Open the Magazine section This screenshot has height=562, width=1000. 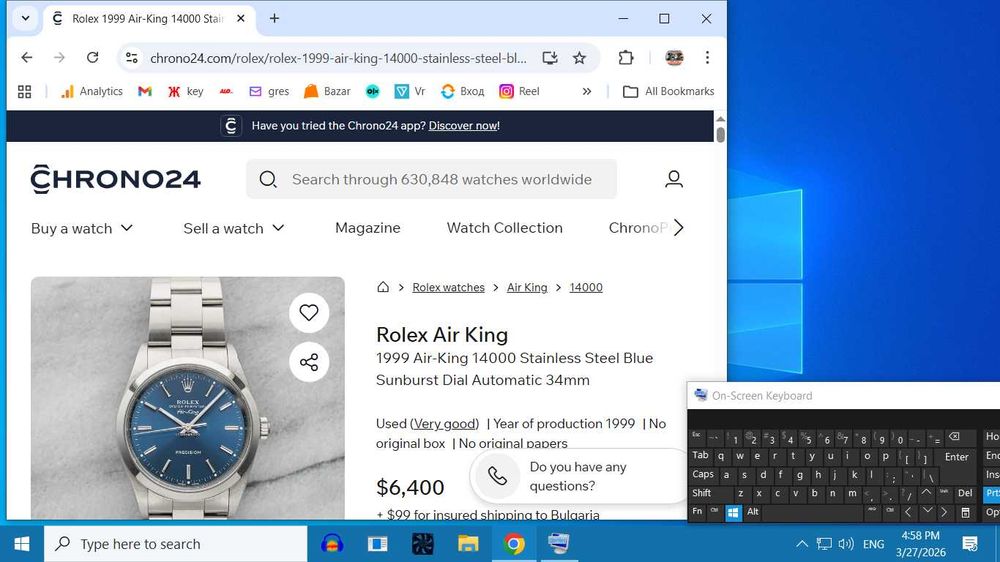click(368, 228)
